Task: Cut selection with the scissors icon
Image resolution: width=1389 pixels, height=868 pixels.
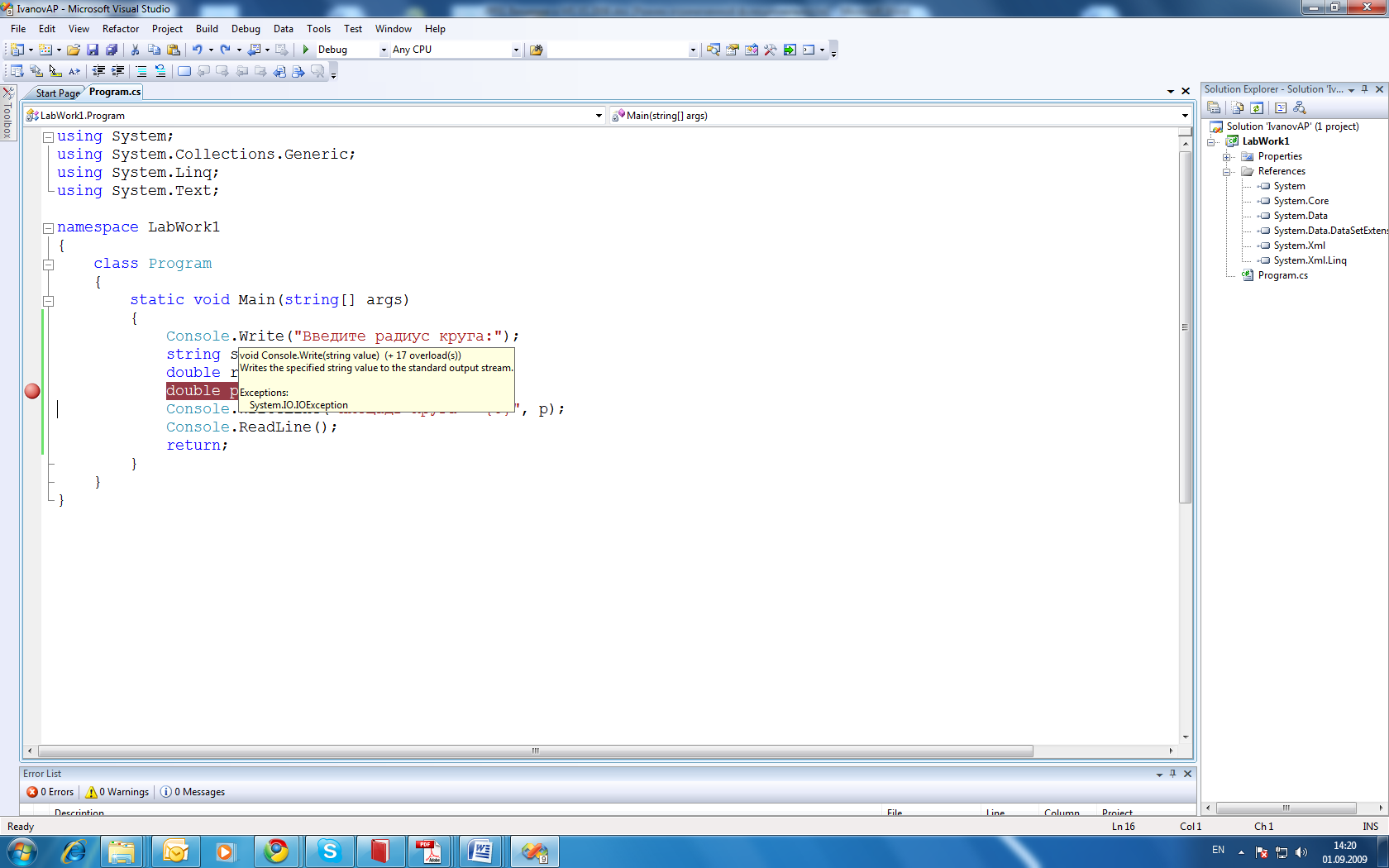Action: 136,50
